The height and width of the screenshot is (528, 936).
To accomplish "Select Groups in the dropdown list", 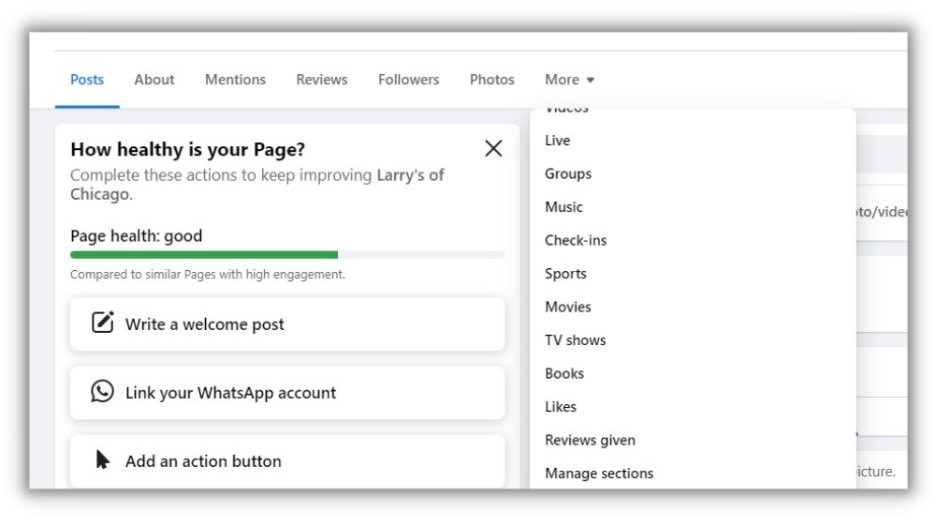I will point(568,174).
